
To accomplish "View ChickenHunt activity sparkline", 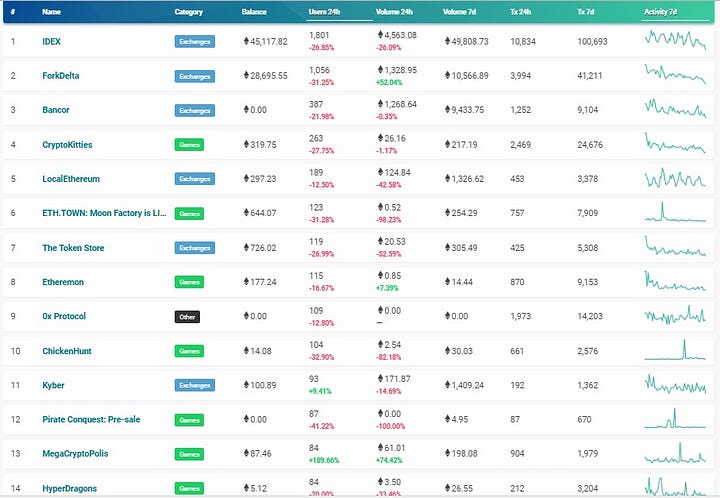I will 675,349.
